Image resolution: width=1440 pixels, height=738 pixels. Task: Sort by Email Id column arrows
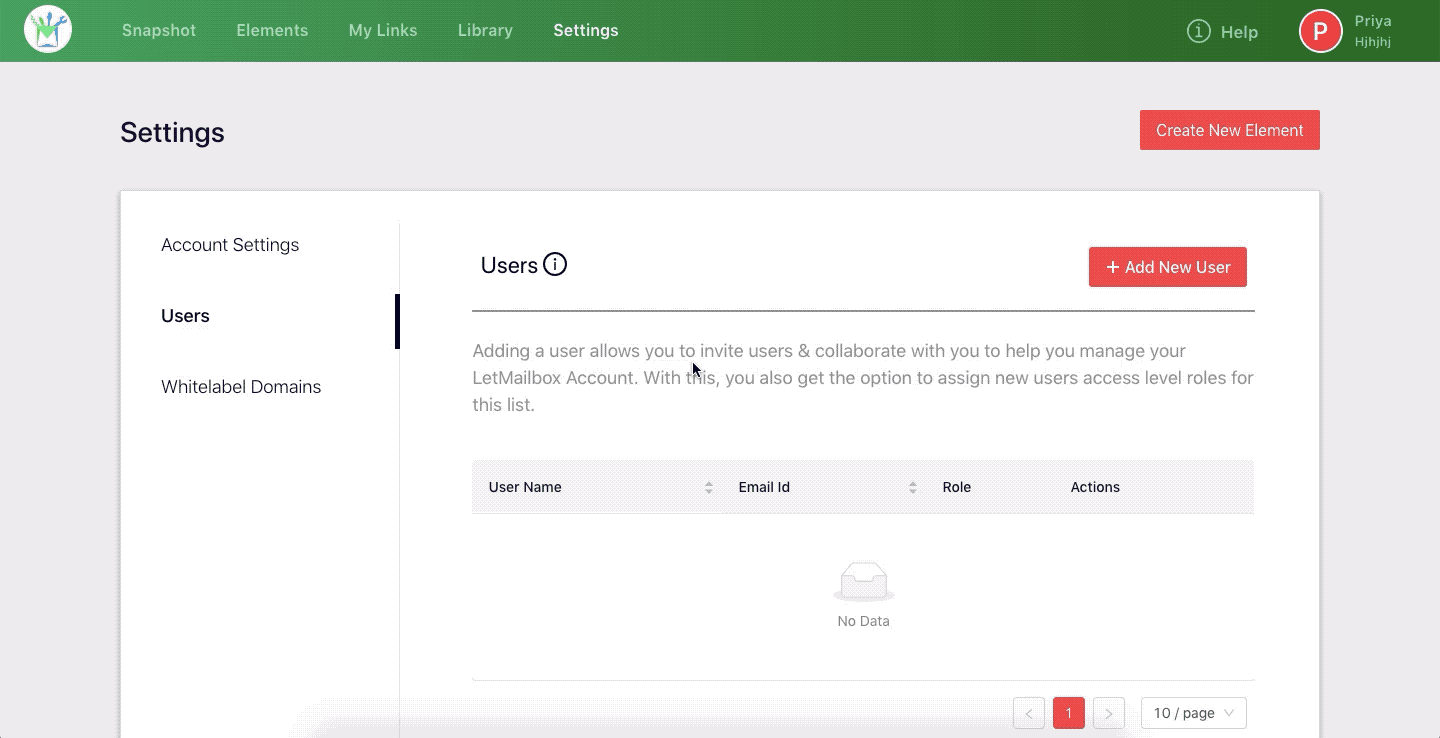913,488
